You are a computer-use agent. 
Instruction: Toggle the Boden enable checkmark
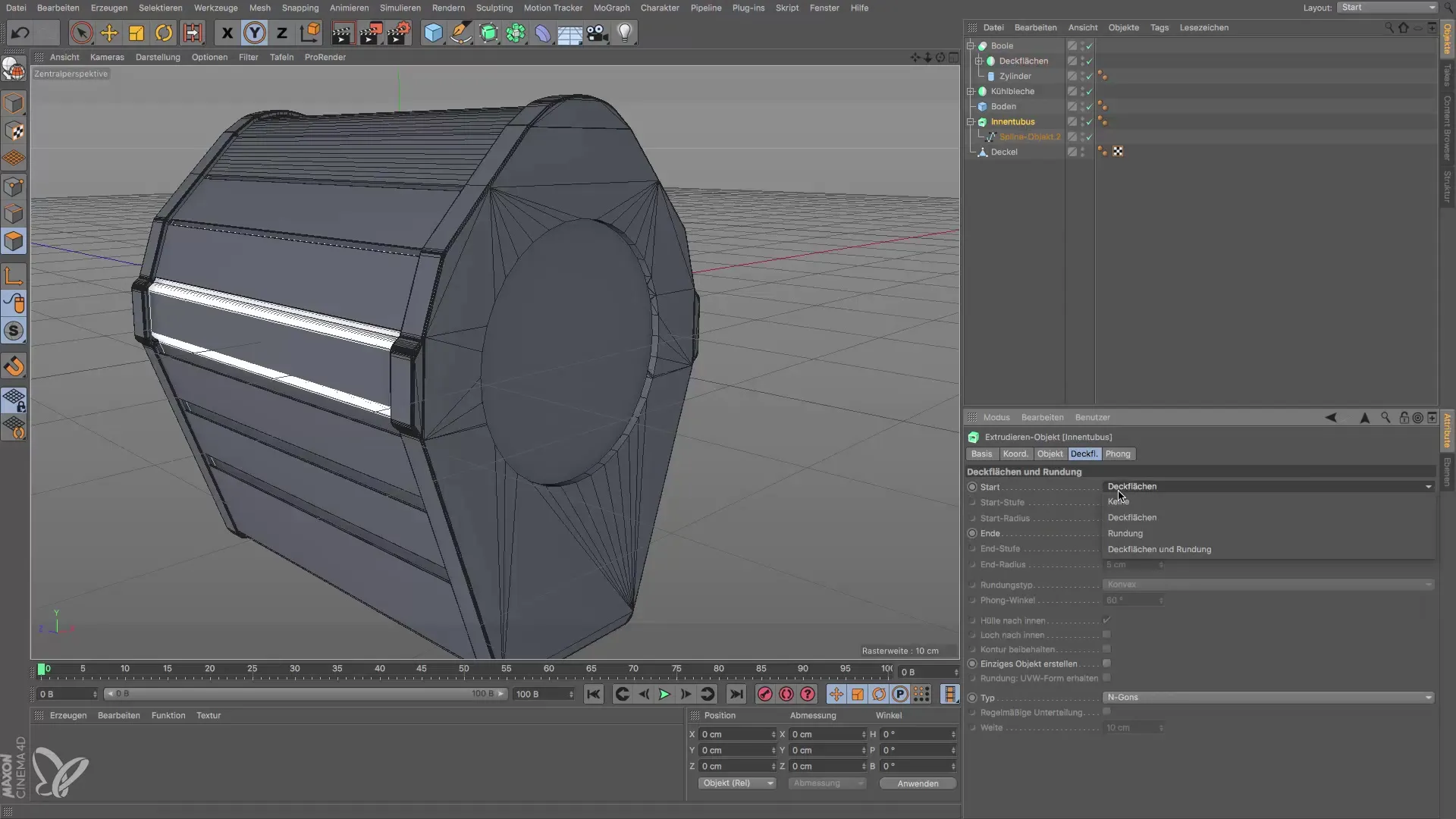pyautogui.click(x=1090, y=106)
